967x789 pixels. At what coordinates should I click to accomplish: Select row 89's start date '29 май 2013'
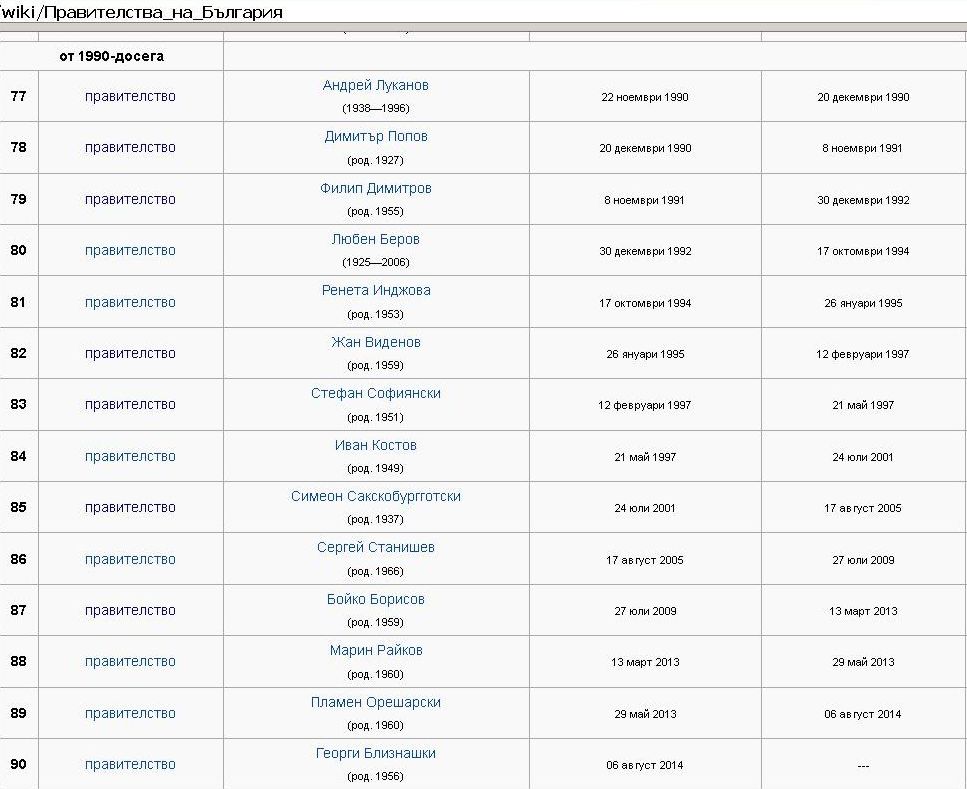pos(645,714)
